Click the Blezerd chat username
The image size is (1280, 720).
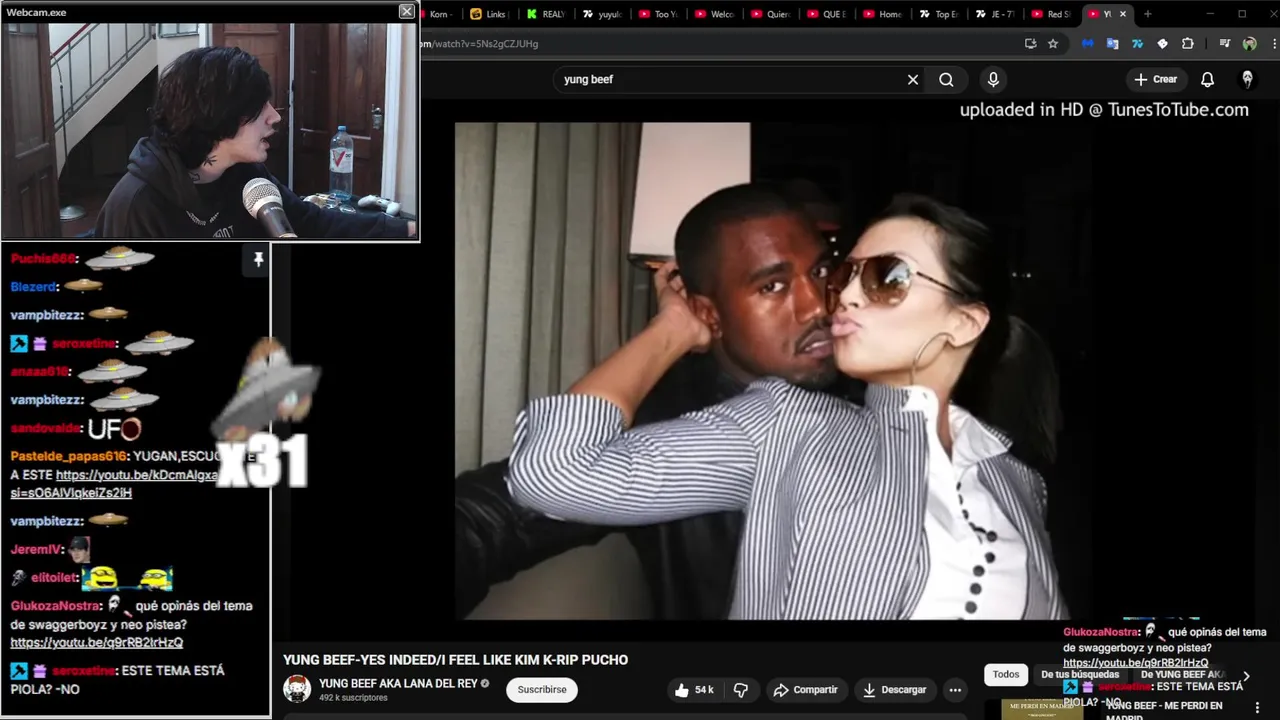33,287
